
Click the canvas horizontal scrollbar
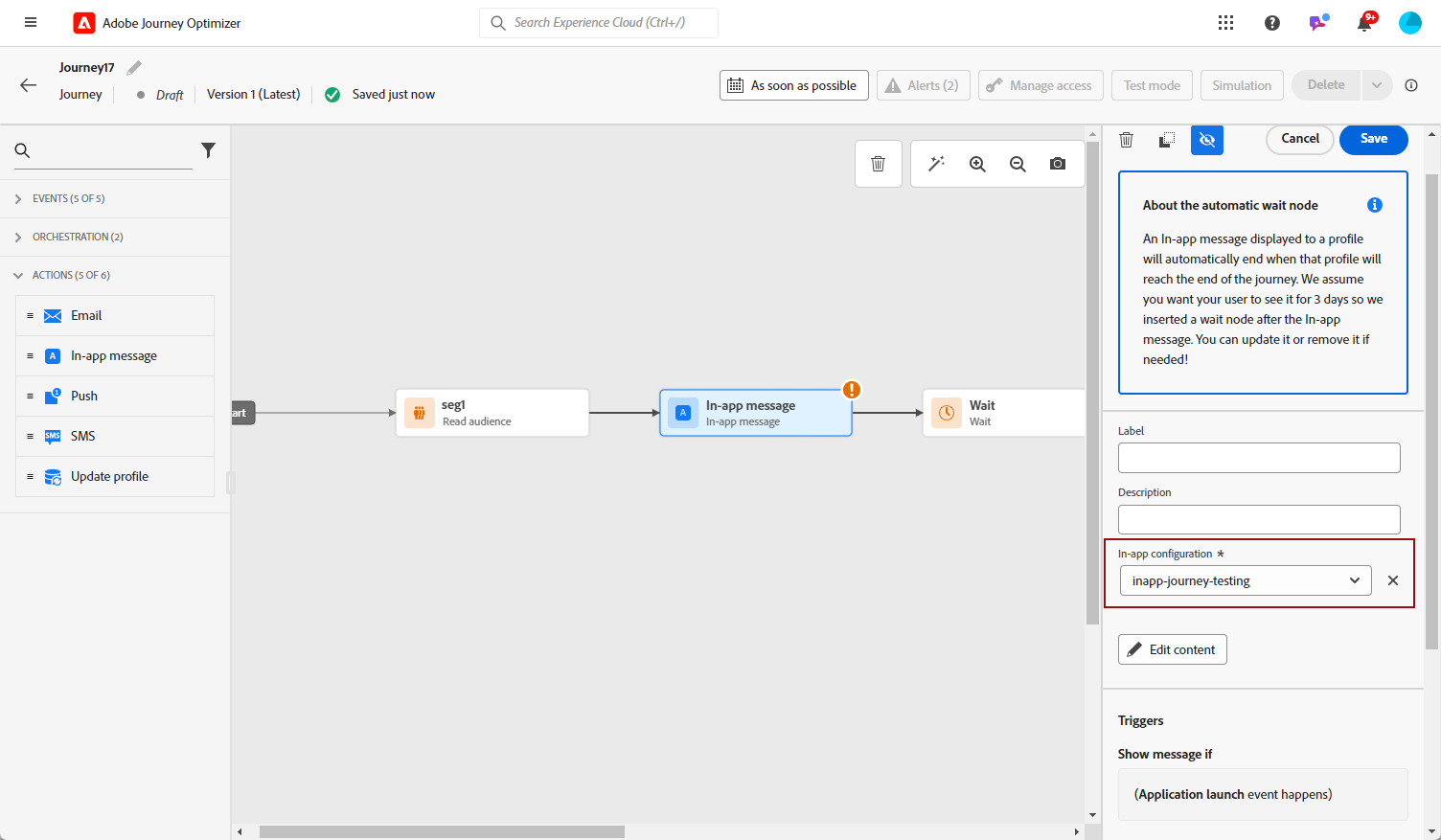click(x=442, y=831)
